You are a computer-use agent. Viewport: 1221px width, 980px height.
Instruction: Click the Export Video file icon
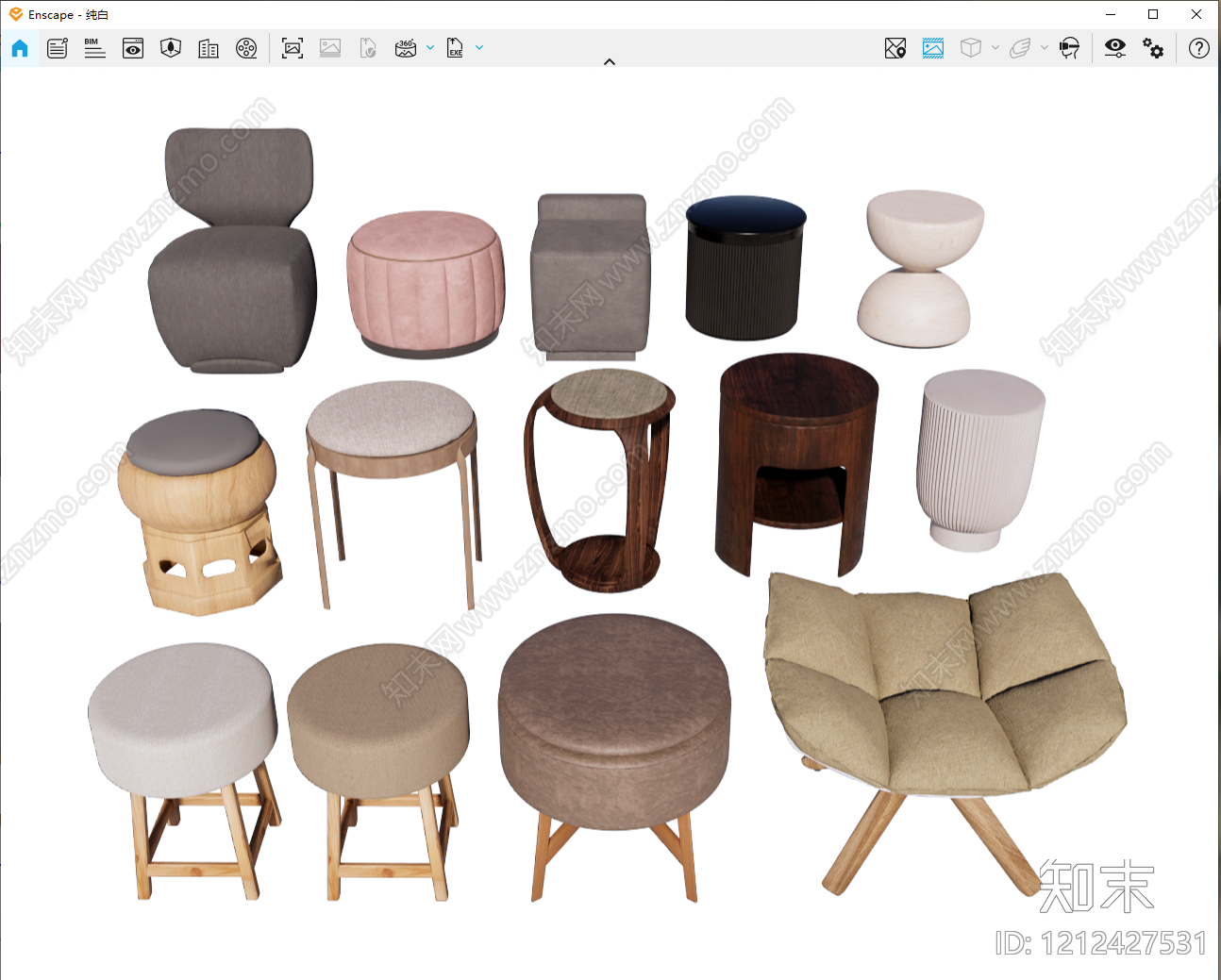pyautogui.click(x=368, y=48)
